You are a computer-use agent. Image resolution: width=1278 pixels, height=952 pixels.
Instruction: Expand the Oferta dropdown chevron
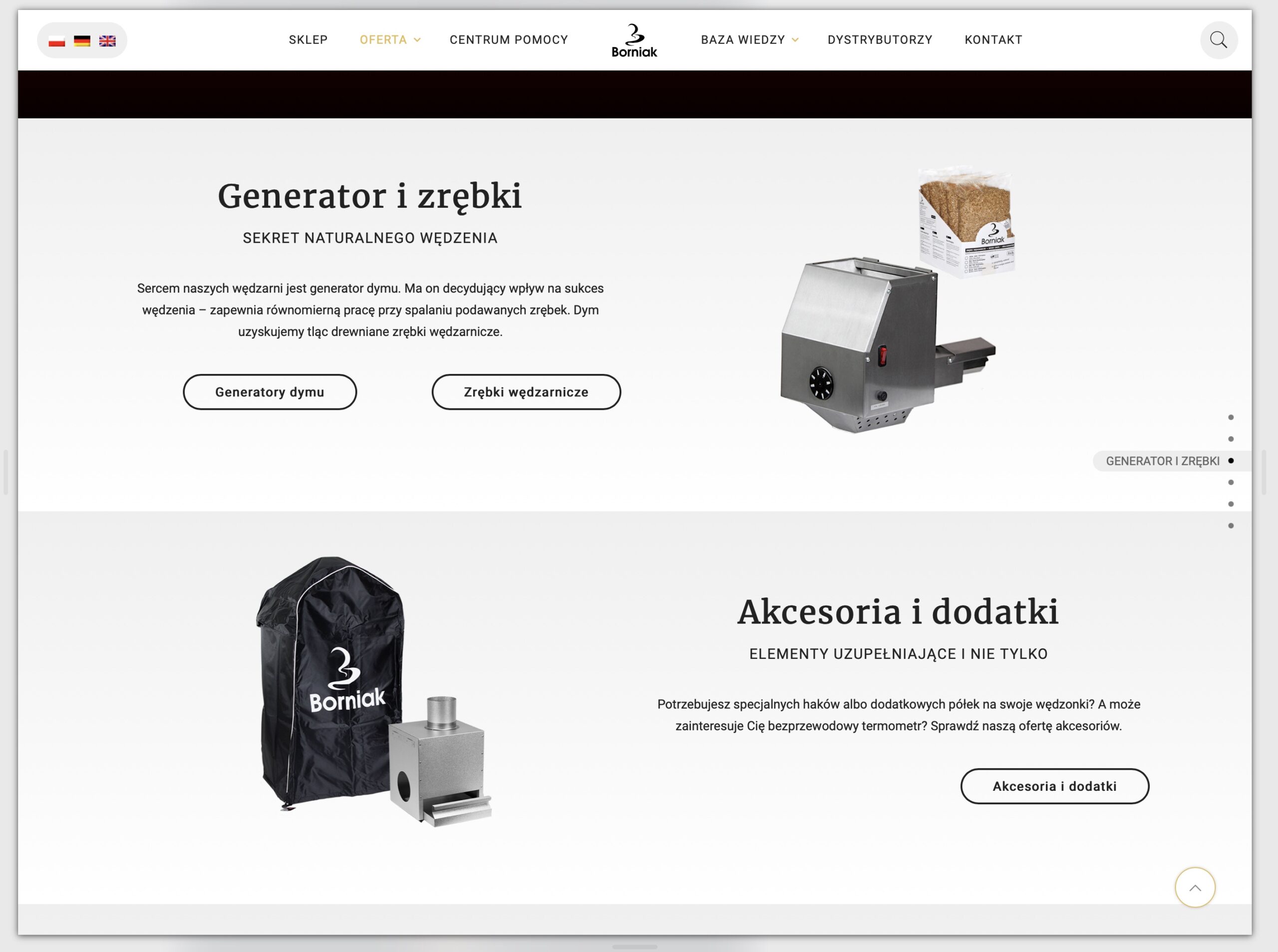coord(417,40)
